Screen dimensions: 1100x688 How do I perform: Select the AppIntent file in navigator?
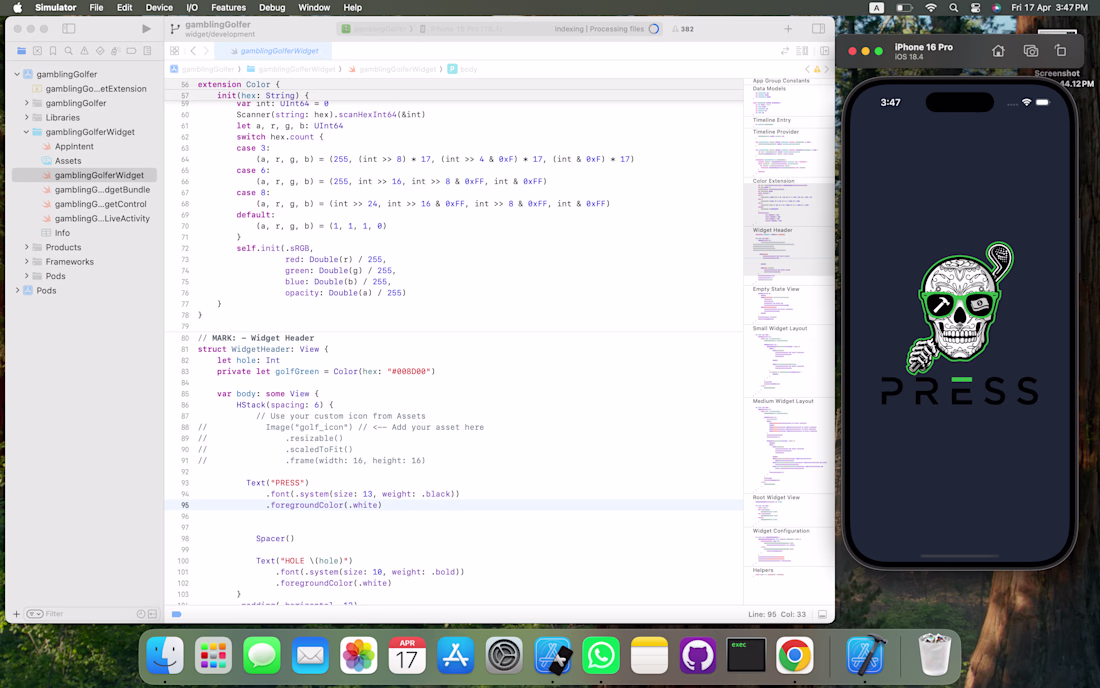click(74, 146)
